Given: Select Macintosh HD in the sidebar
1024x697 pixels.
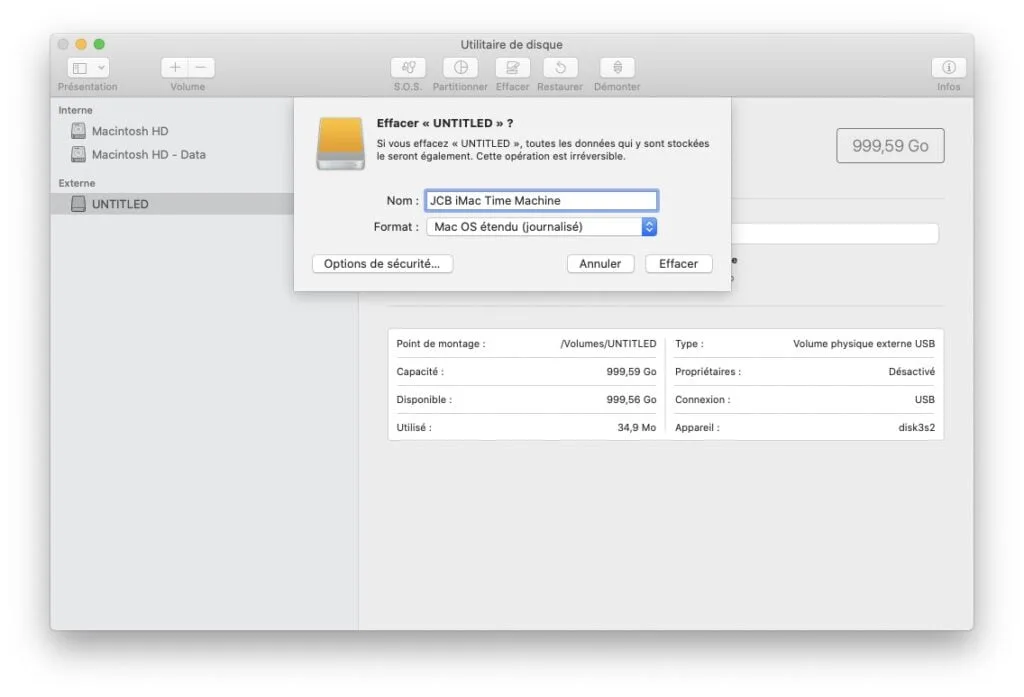Looking at the screenshot, I should coord(130,131).
